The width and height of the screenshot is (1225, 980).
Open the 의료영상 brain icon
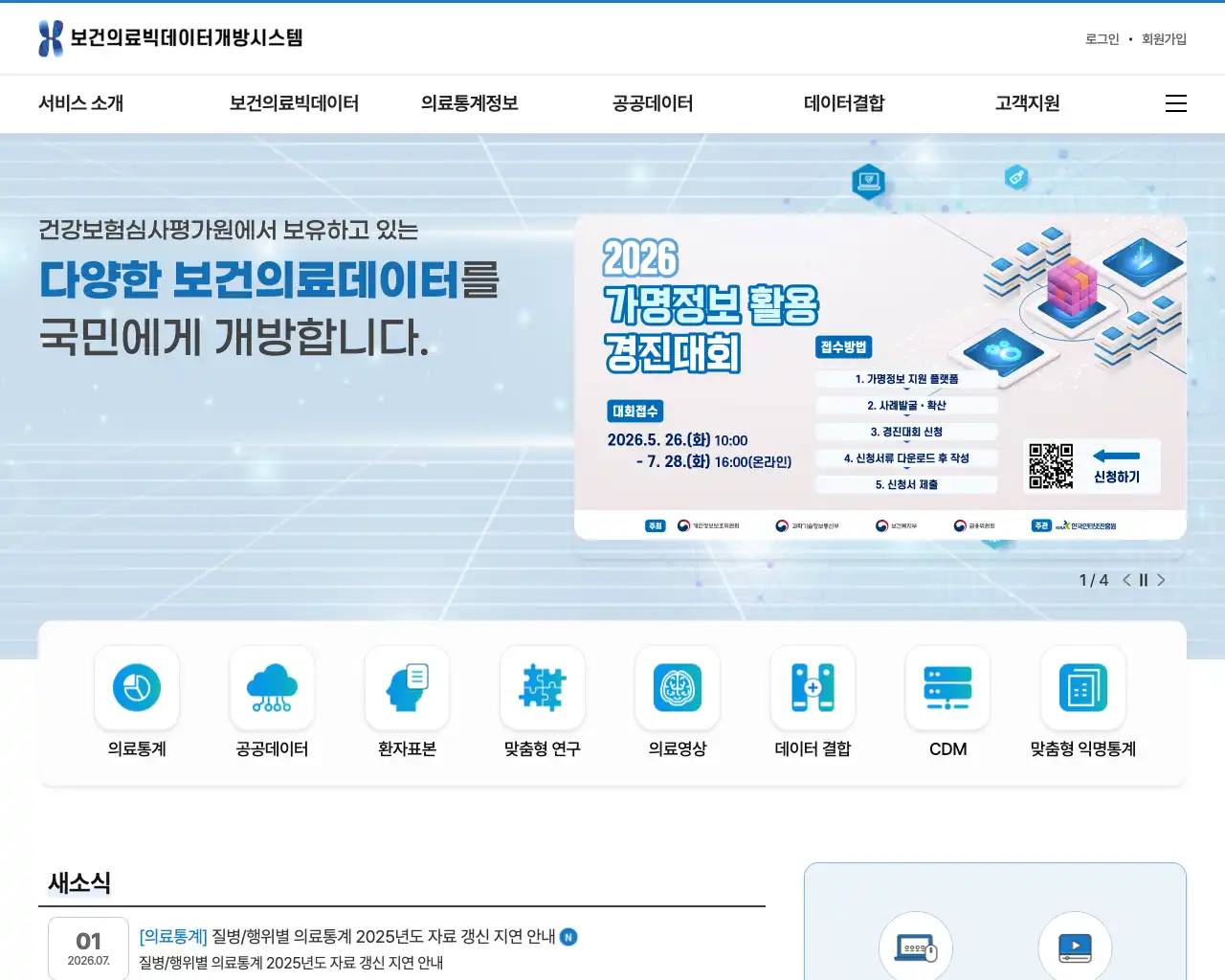pos(678,687)
